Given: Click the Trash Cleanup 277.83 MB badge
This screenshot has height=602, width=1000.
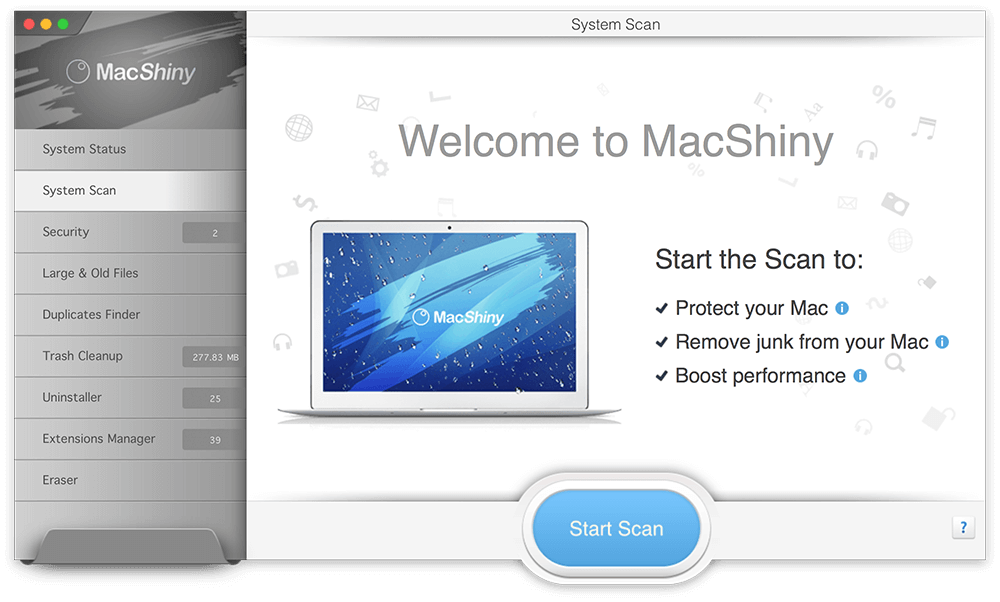Looking at the screenshot, I should tap(214, 357).
